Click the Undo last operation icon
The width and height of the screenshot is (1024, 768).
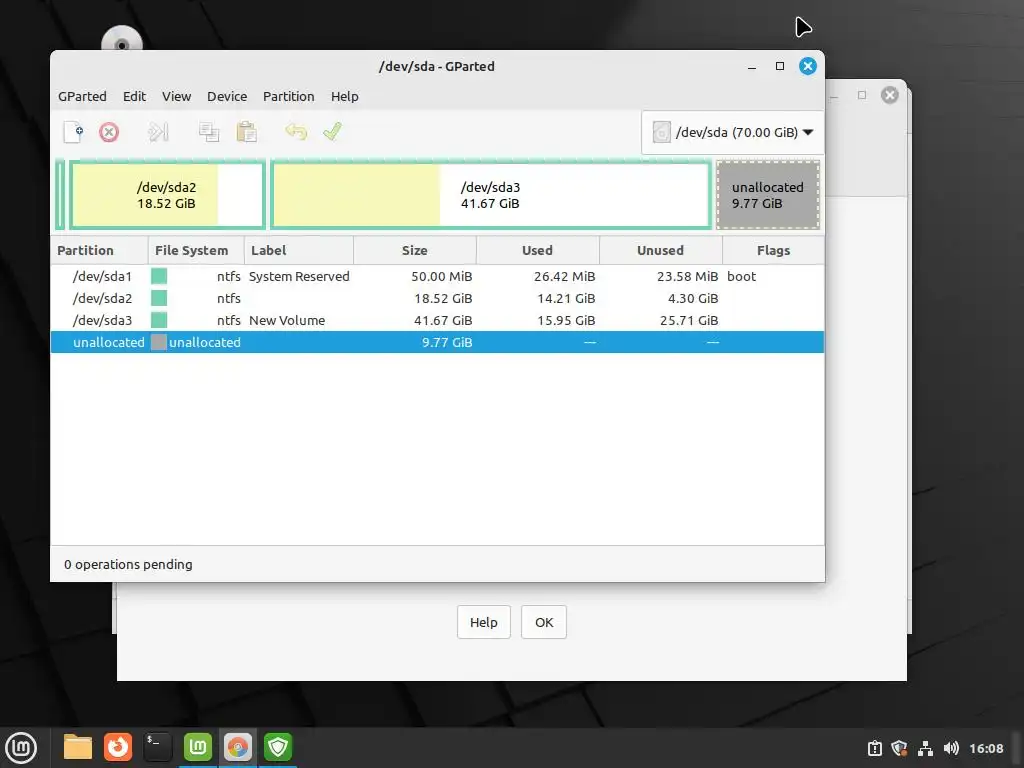click(x=296, y=132)
